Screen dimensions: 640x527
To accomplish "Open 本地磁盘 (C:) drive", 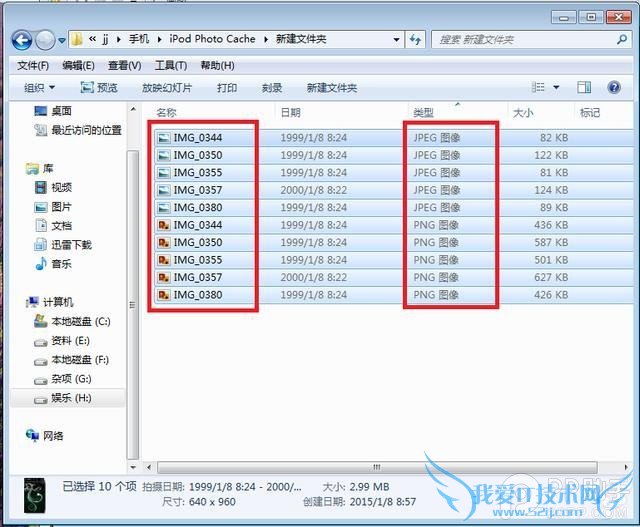I will (x=72, y=322).
